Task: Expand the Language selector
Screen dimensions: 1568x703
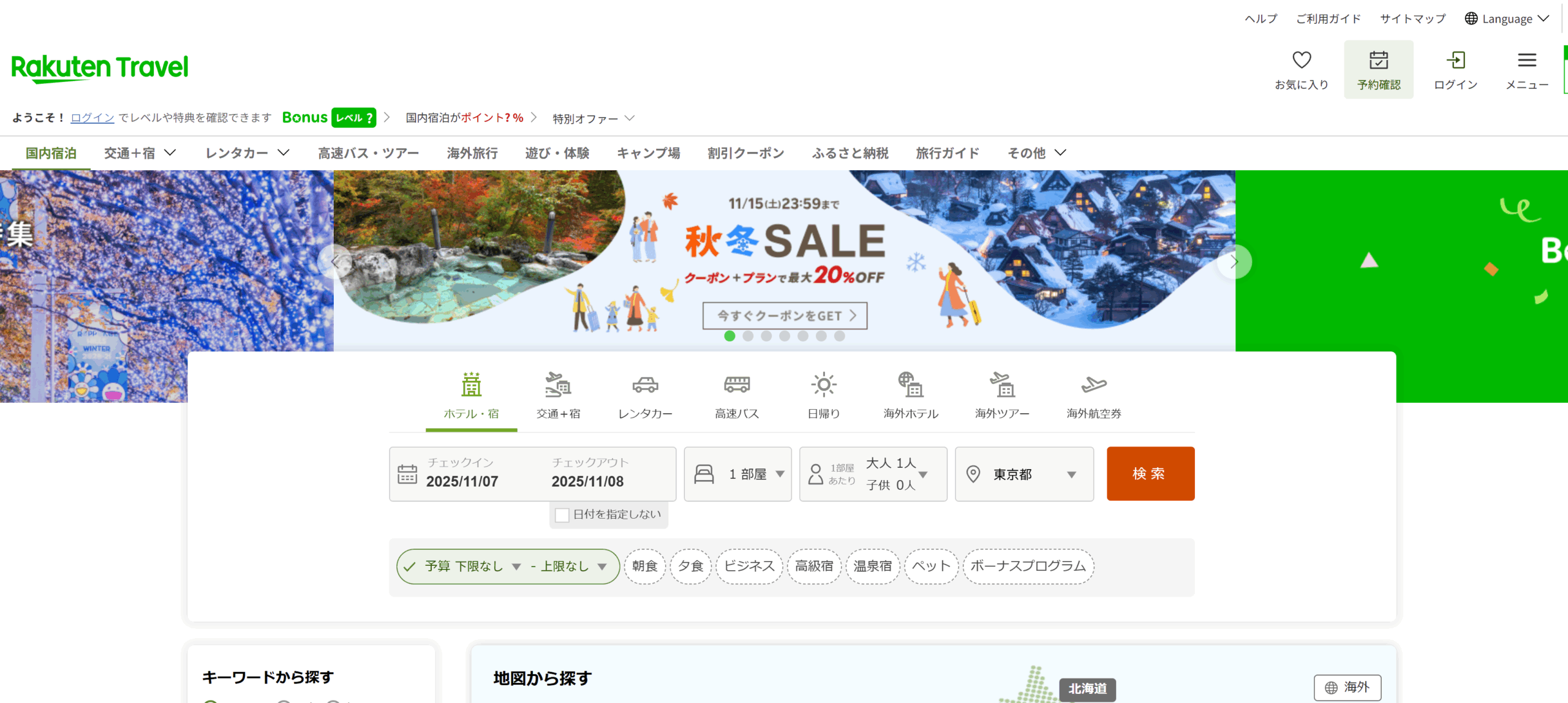Action: tap(1507, 19)
